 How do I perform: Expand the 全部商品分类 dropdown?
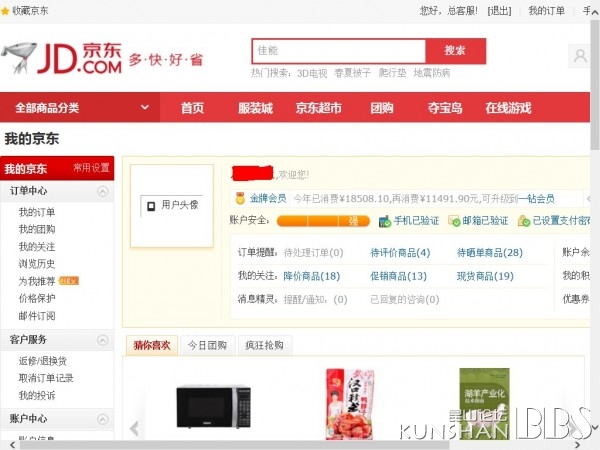coord(145,107)
